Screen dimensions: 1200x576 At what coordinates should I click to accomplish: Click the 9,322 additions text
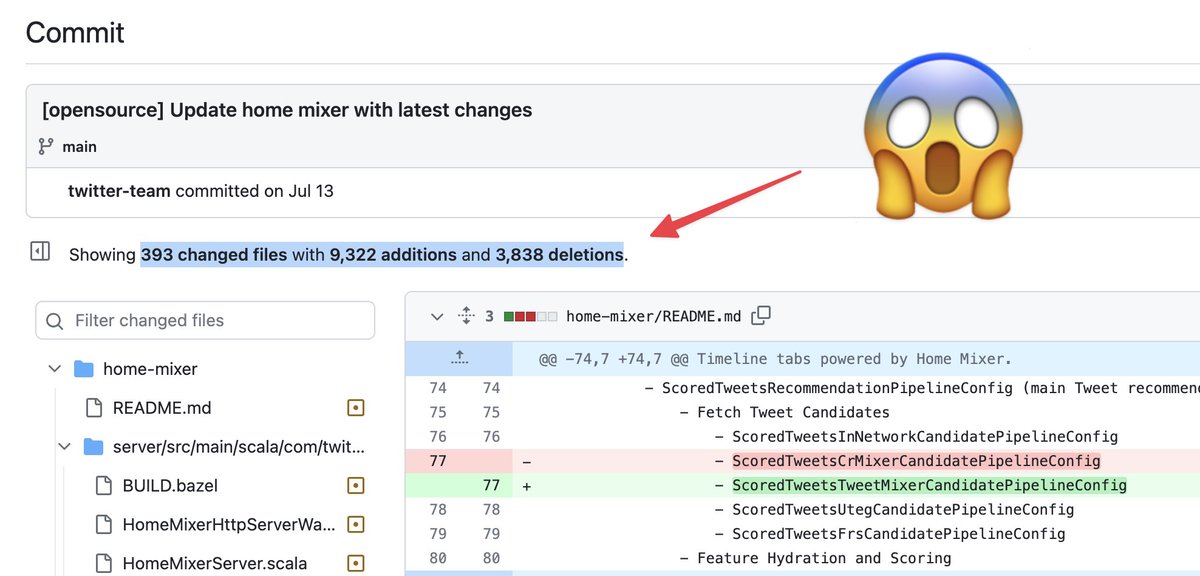[x=393, y=255]
